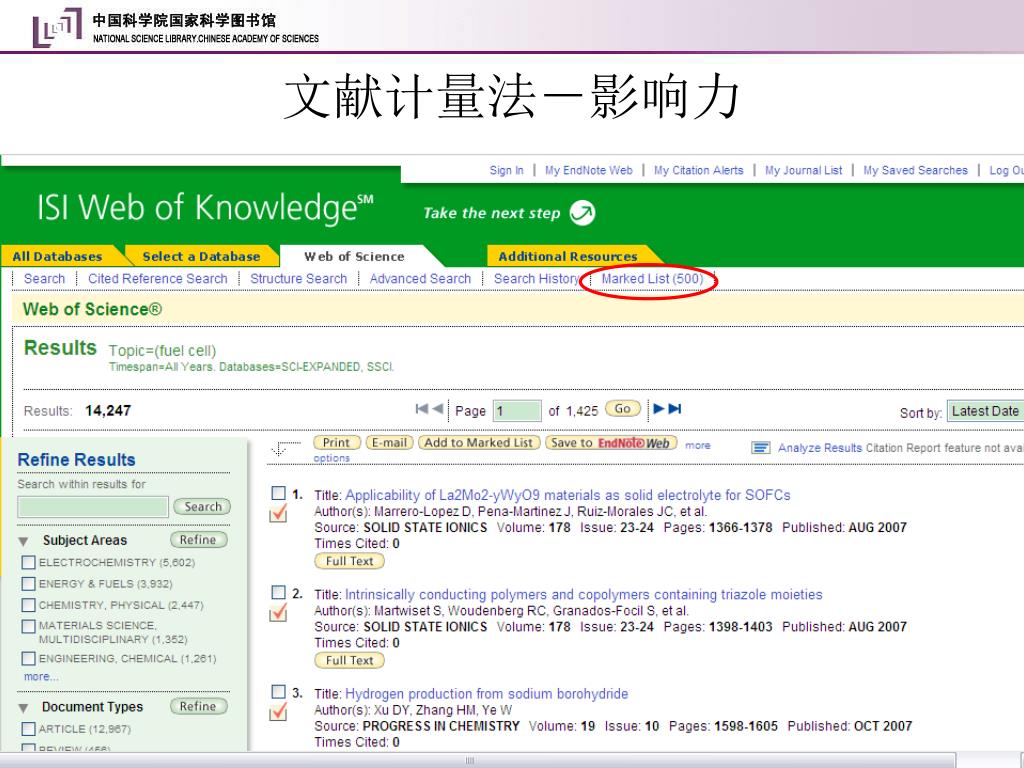Open Structure Search
Viewport: 1024px width, 768px height.
(298, 279)
